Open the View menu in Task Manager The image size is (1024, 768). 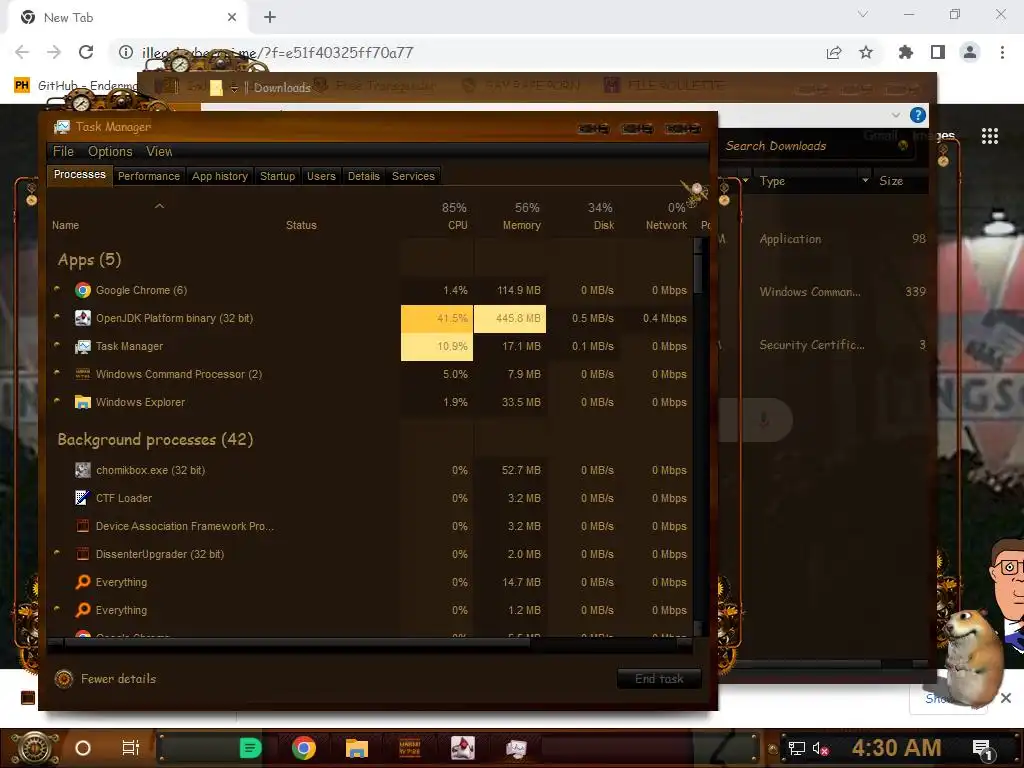click(159, 152)
